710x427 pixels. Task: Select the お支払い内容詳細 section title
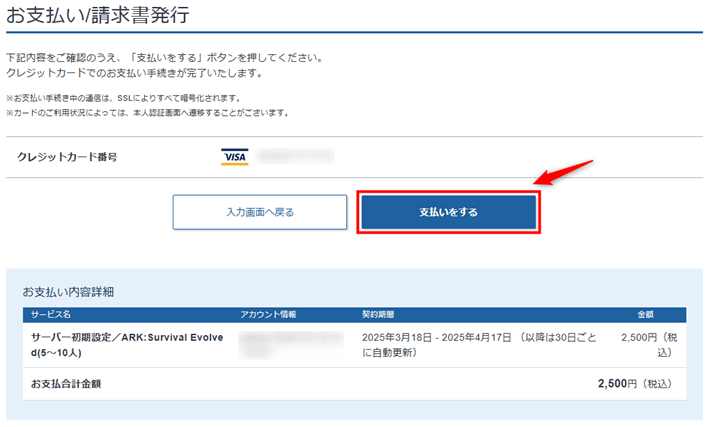point(68,292)
